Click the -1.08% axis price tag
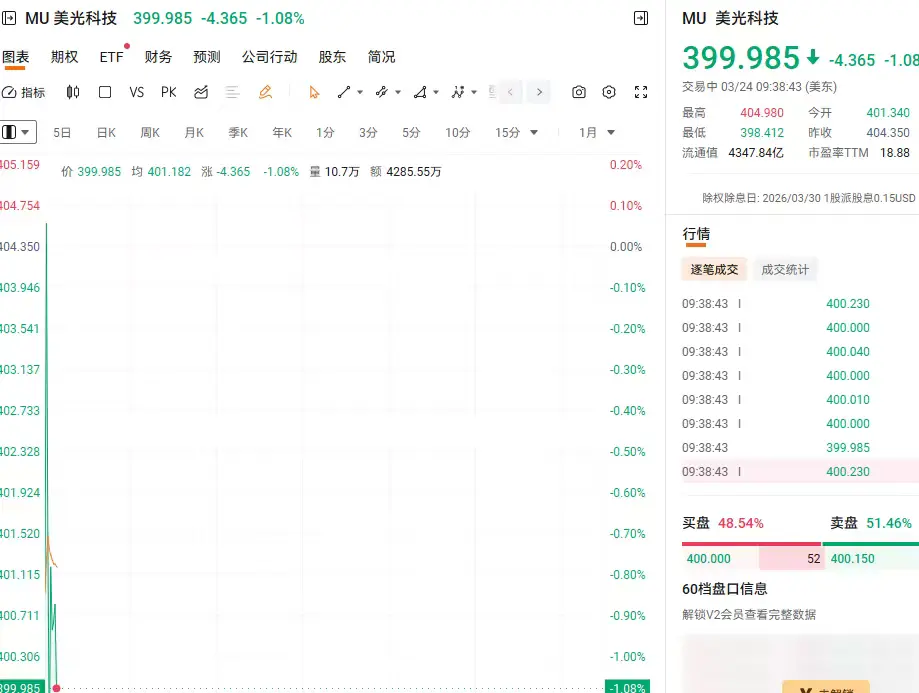The width and height of the screenshot is (919, 693). pyautogui.click(x=627, y=687)
